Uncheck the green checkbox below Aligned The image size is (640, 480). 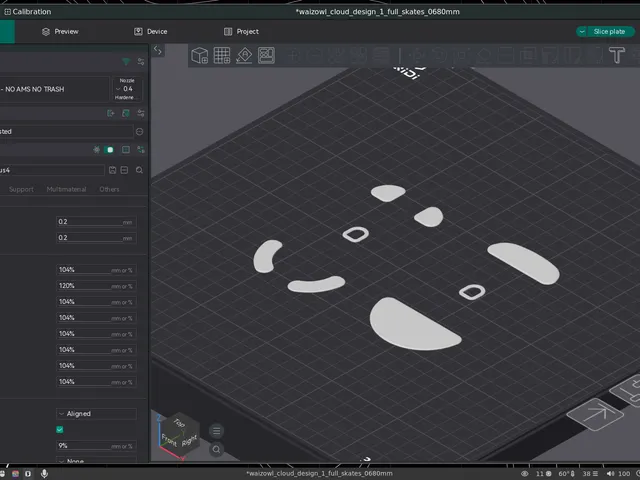[x=60, y=429]
